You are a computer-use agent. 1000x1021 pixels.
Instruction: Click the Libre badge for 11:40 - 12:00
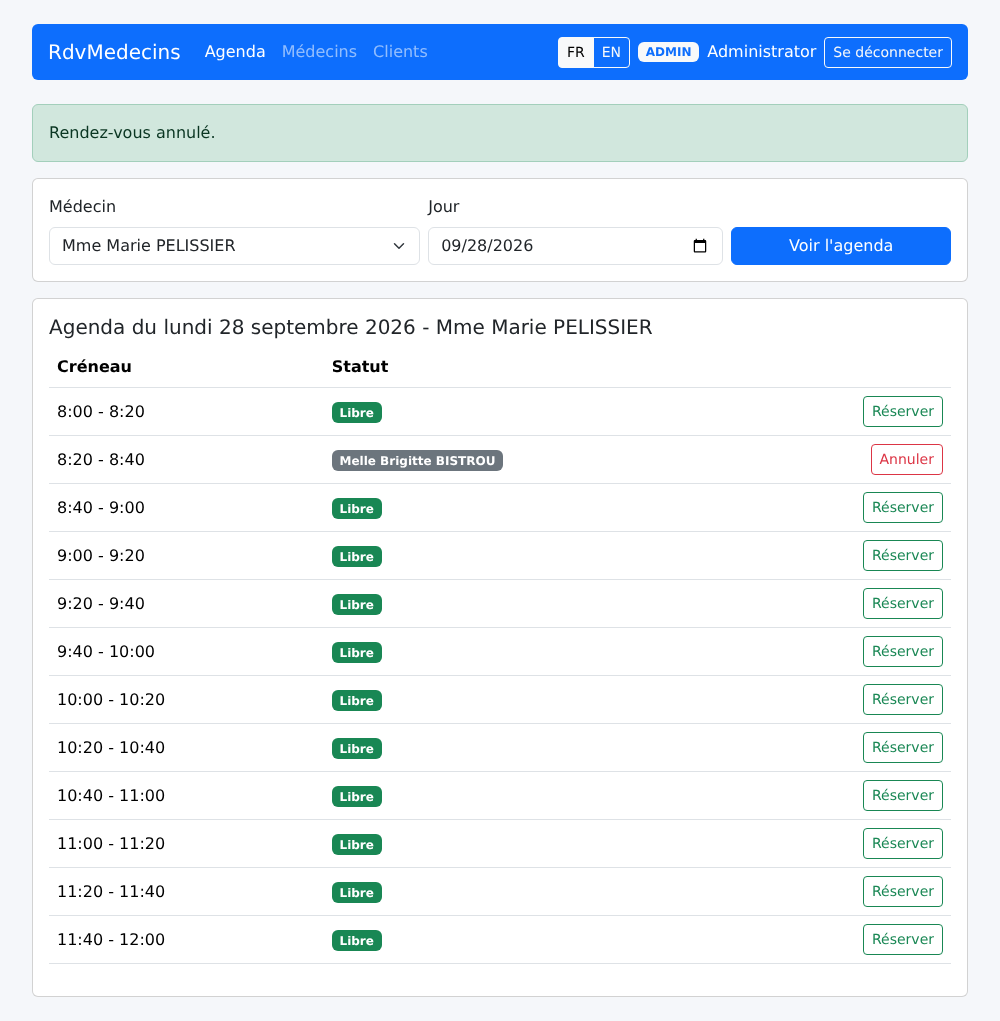tap(357, 940)
